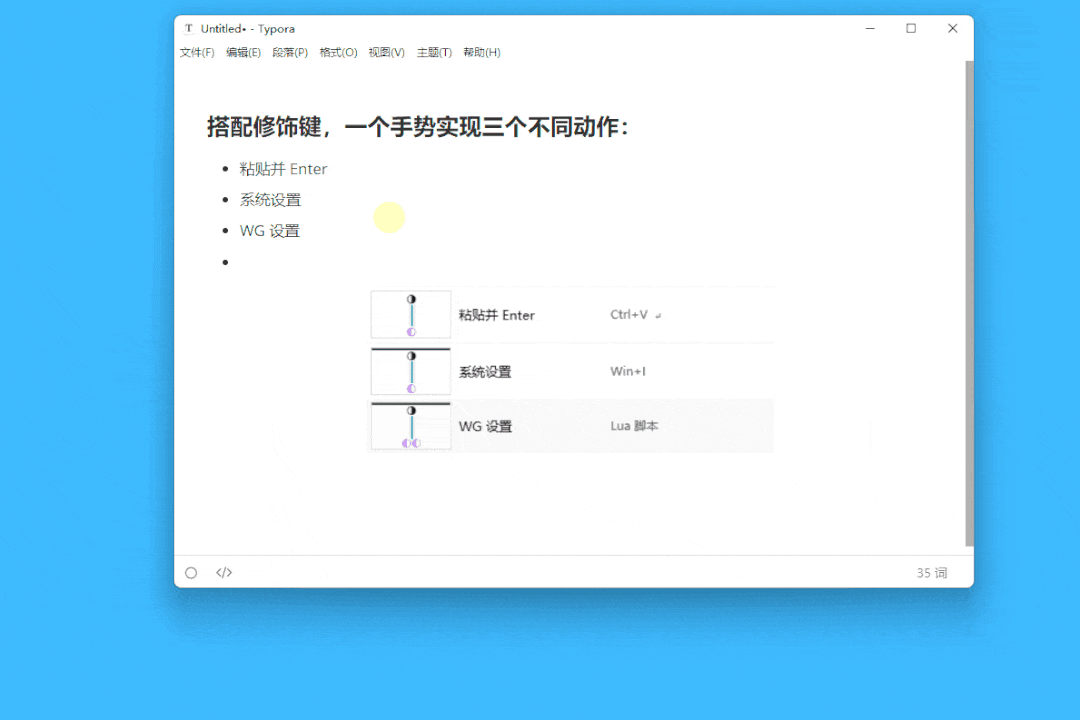Switch to source code mode icon
This screenshot has width=1080, height=720.
coord(224,573)
